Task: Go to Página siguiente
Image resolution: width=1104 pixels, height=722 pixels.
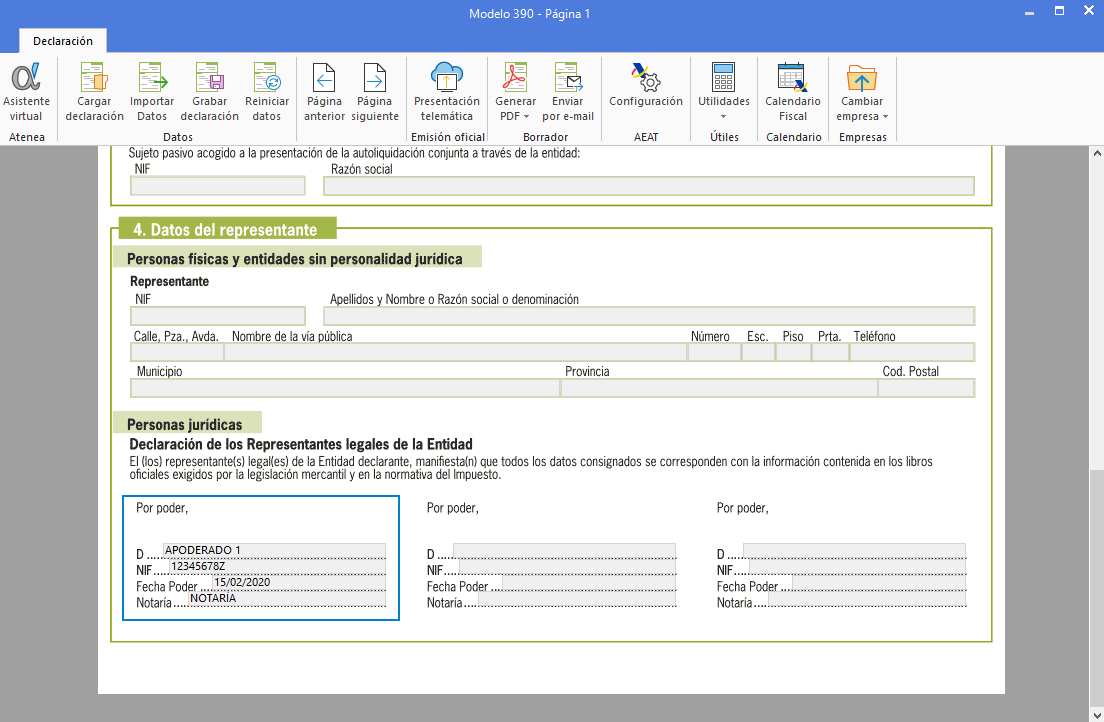Action: click(375, 92)
